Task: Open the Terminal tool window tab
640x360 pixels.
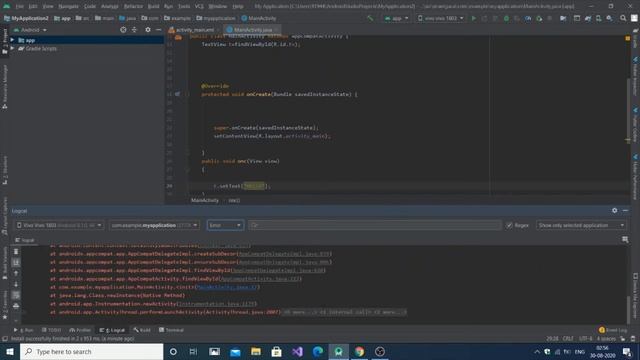Action: (171, 330)
